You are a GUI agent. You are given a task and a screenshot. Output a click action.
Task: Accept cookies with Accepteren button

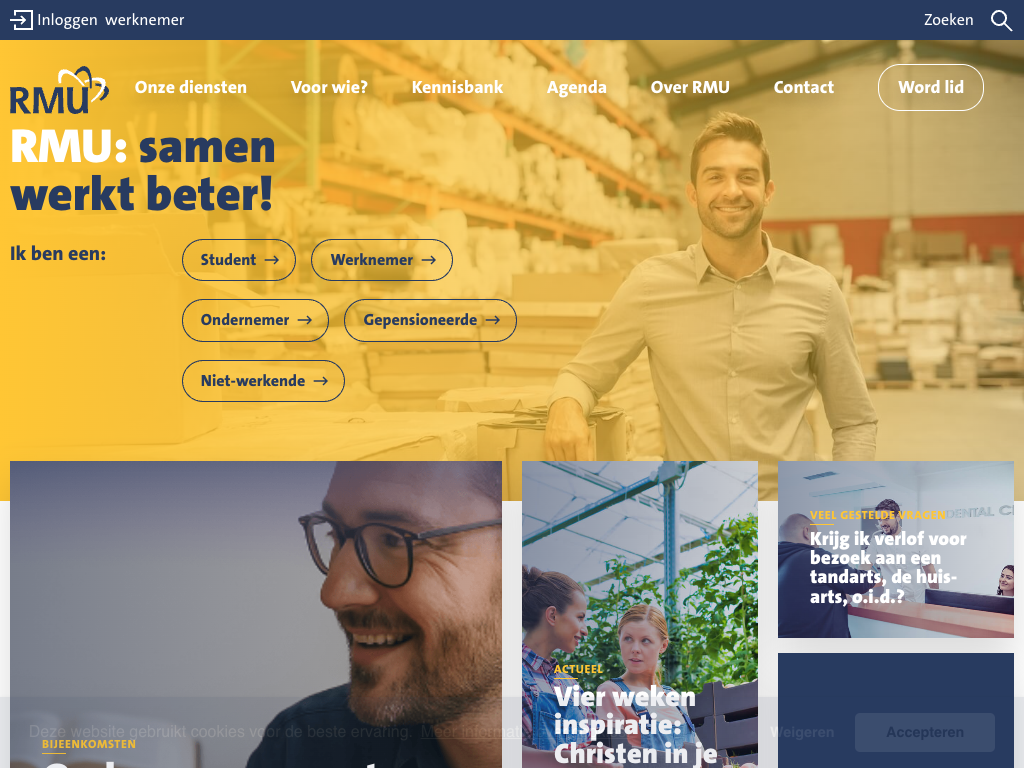pyautogui.click(x=925, y=732)
